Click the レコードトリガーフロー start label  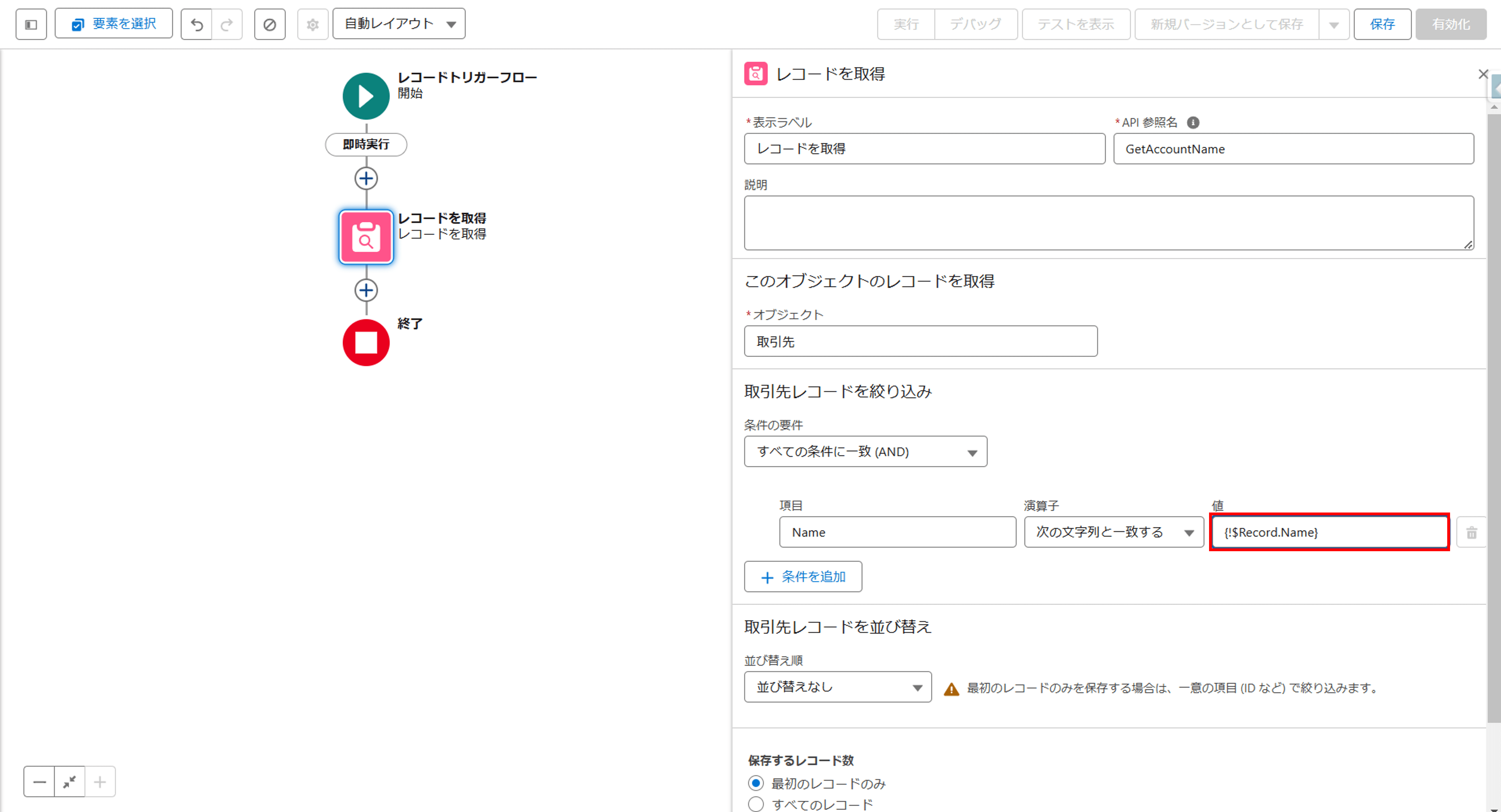tap(467, 77)
